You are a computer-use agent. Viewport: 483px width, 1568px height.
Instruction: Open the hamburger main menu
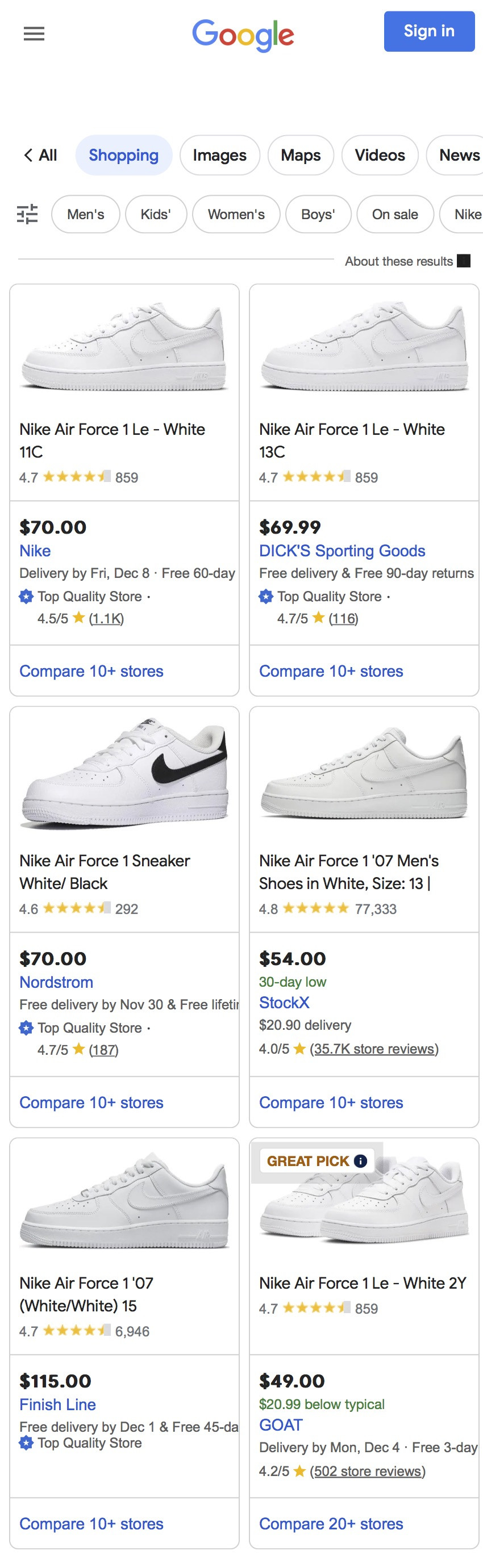(x=34, y=33)
